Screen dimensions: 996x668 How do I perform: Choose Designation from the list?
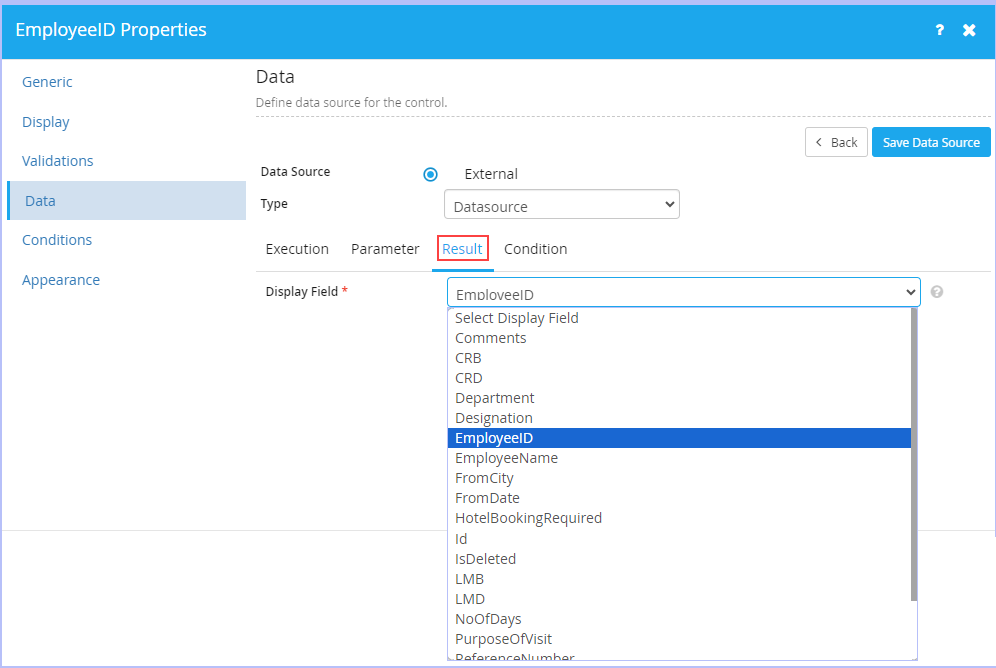click(679, 418)
